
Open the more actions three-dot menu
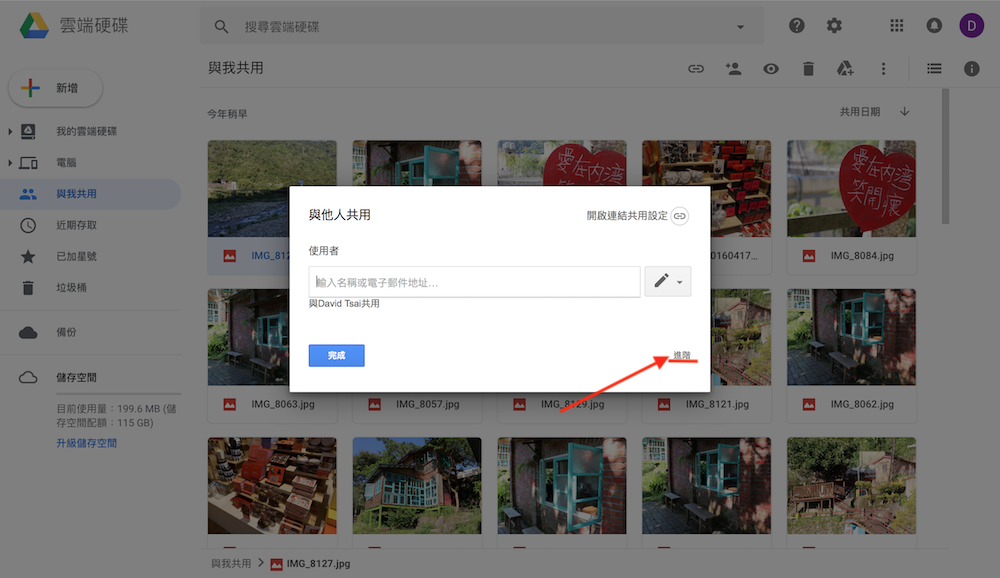click(883, 69)
